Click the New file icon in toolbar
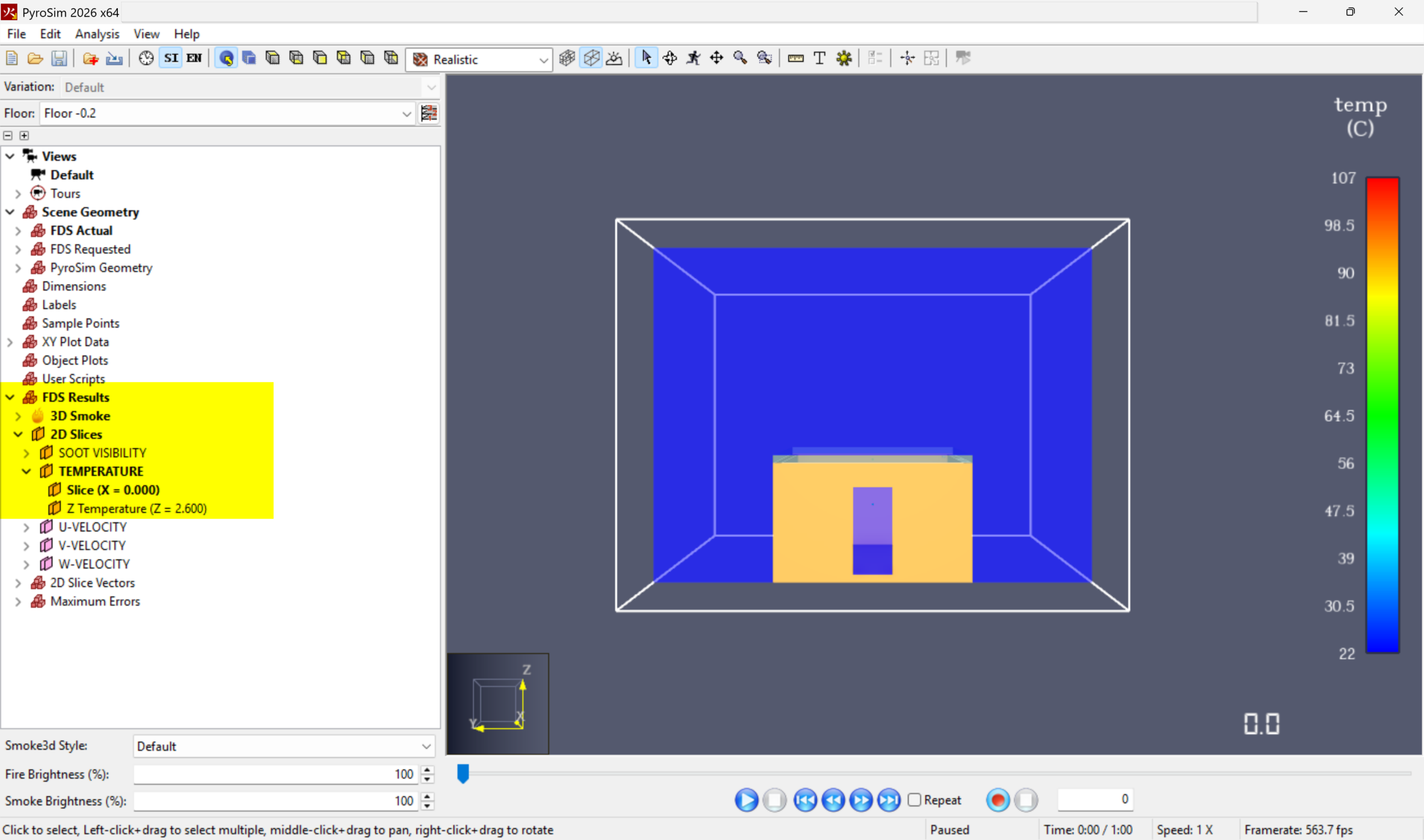1424x840 pixels. [12, 58]
